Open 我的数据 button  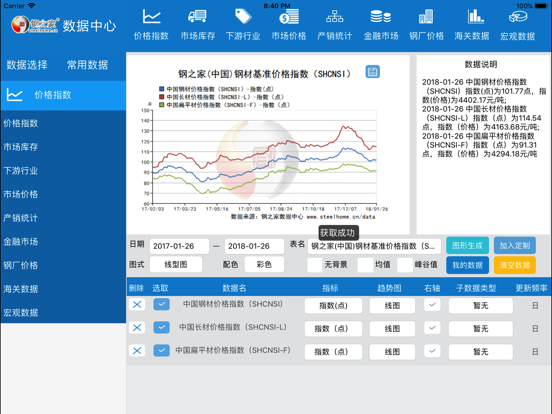coord(467,265)
